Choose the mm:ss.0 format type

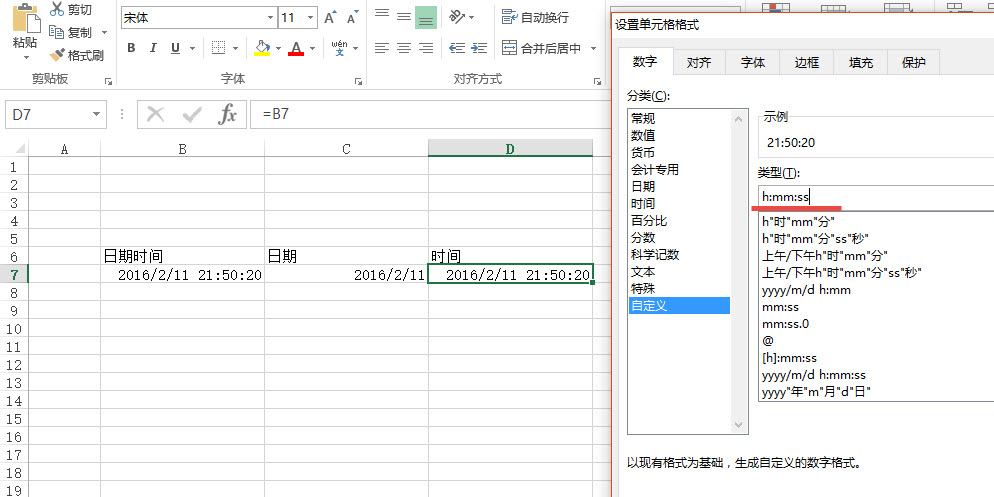click(785, 324)
